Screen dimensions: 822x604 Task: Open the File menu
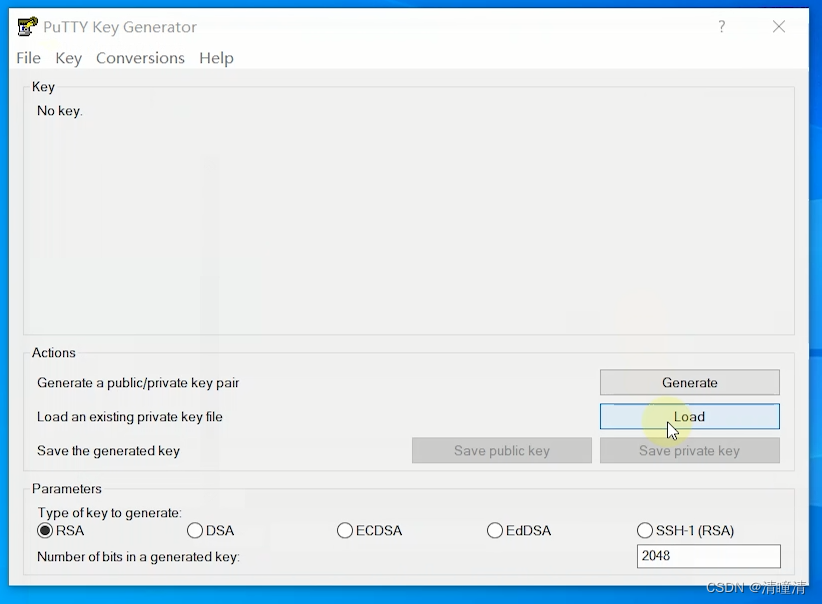tap(28, 58)
